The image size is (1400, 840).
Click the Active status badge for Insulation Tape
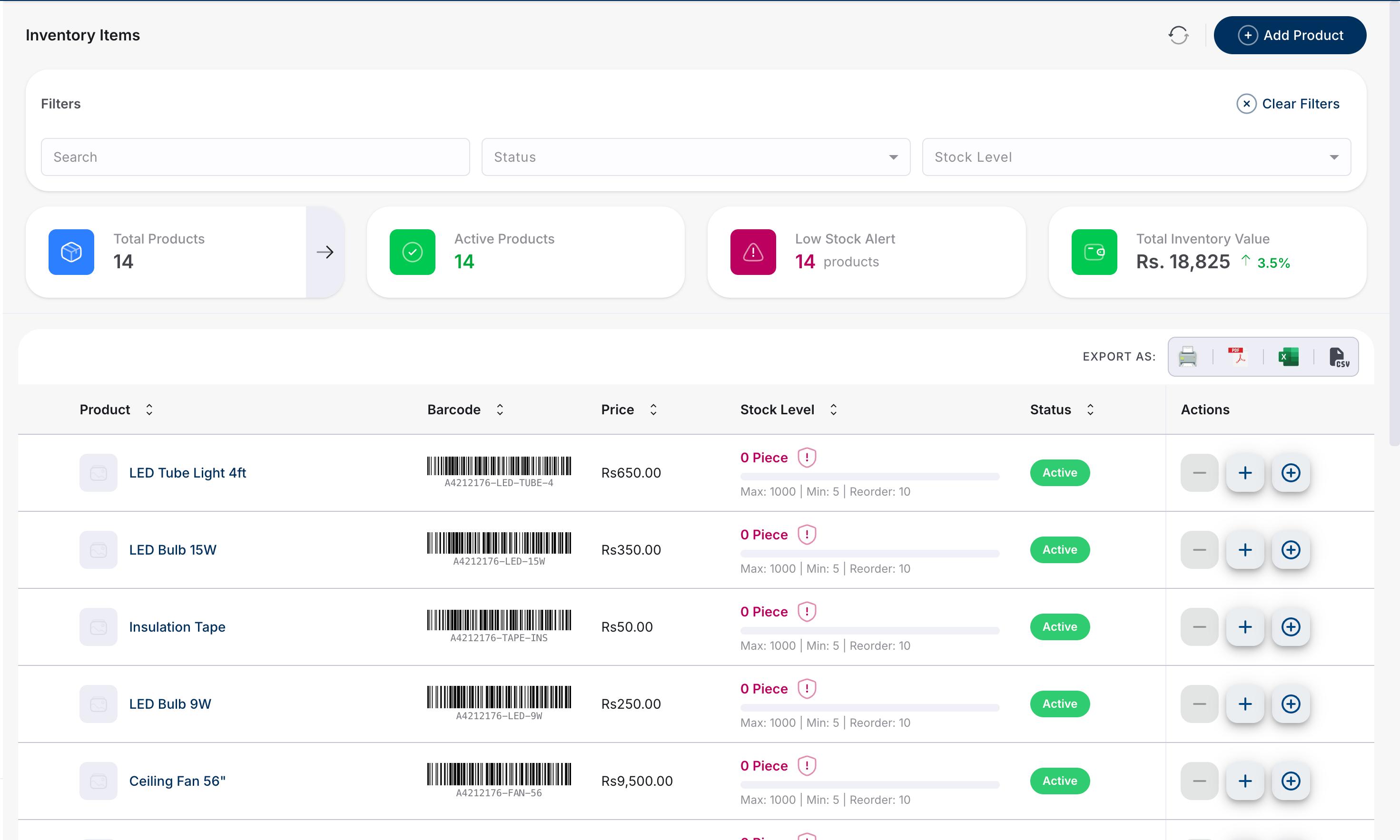1060,626
